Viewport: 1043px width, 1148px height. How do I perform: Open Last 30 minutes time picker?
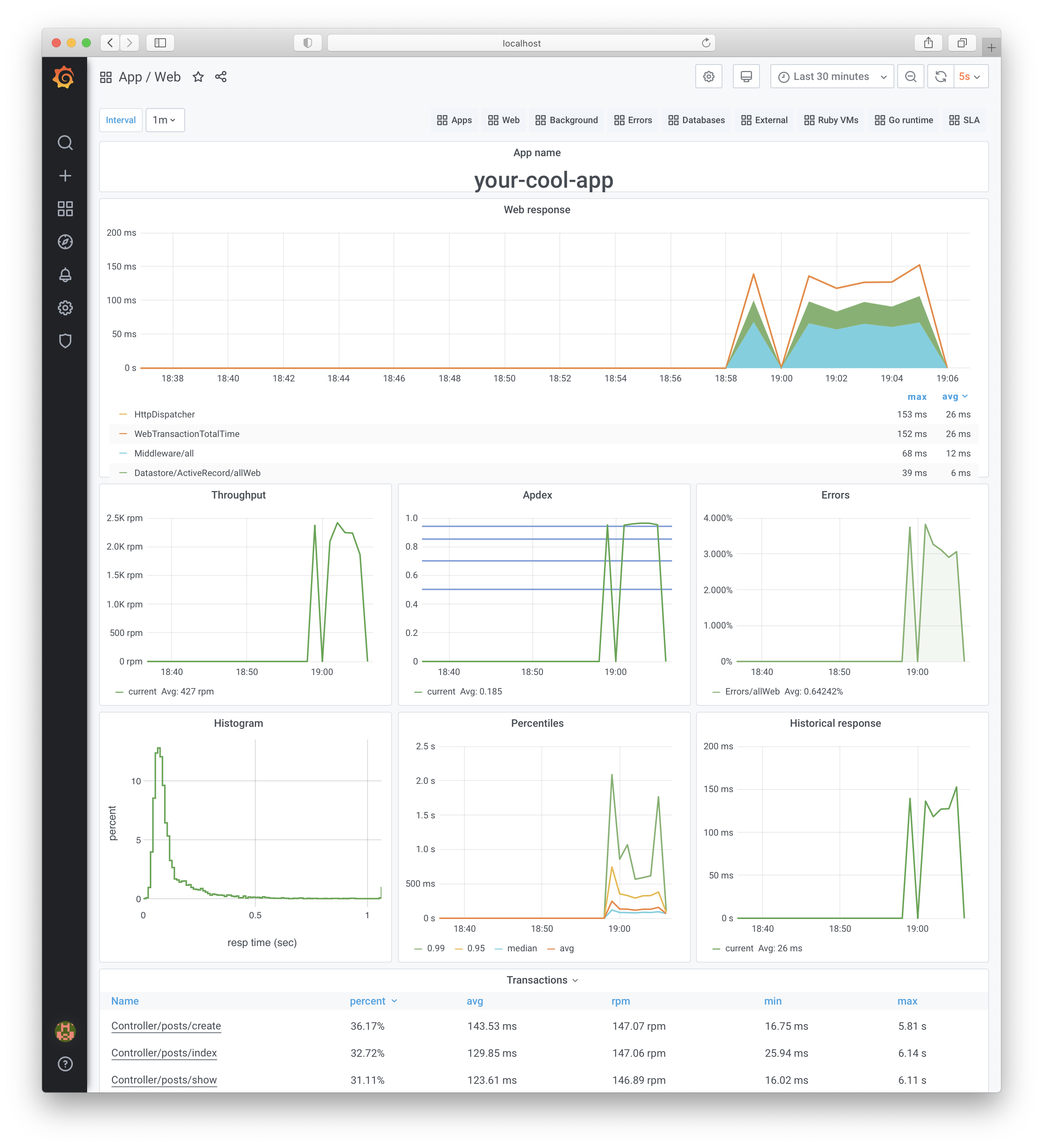(x=831, y=76)
